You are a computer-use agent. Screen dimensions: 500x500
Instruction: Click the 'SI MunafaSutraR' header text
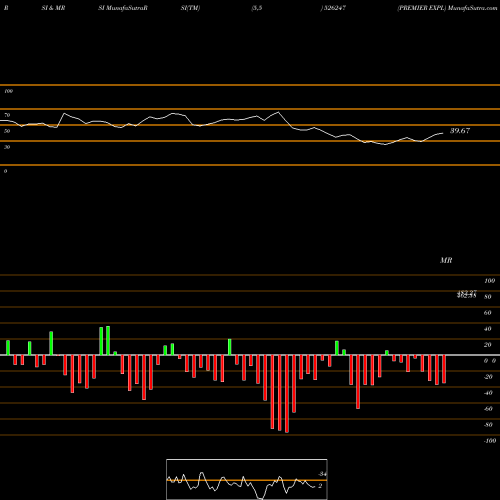(x=123, y=8)
